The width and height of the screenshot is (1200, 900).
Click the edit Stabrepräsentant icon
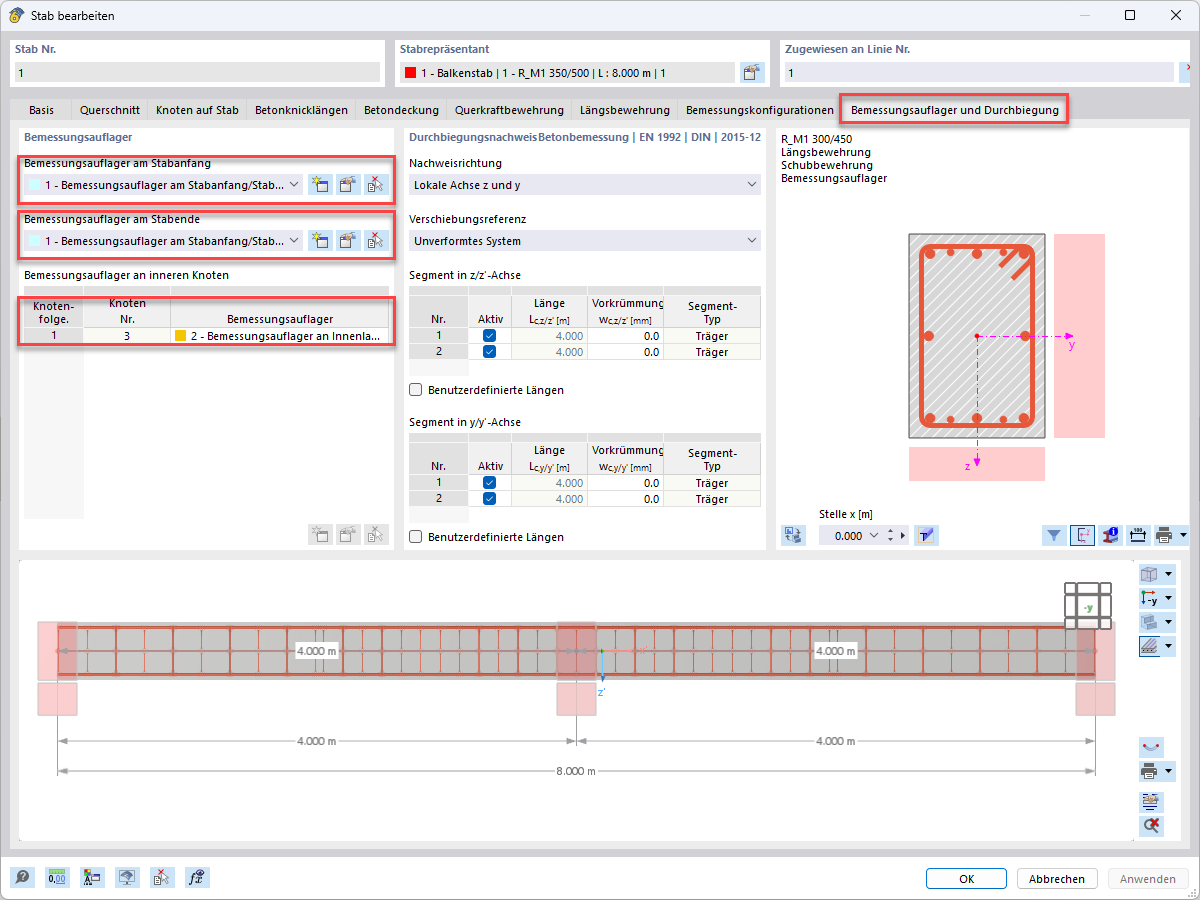point(752,72)
